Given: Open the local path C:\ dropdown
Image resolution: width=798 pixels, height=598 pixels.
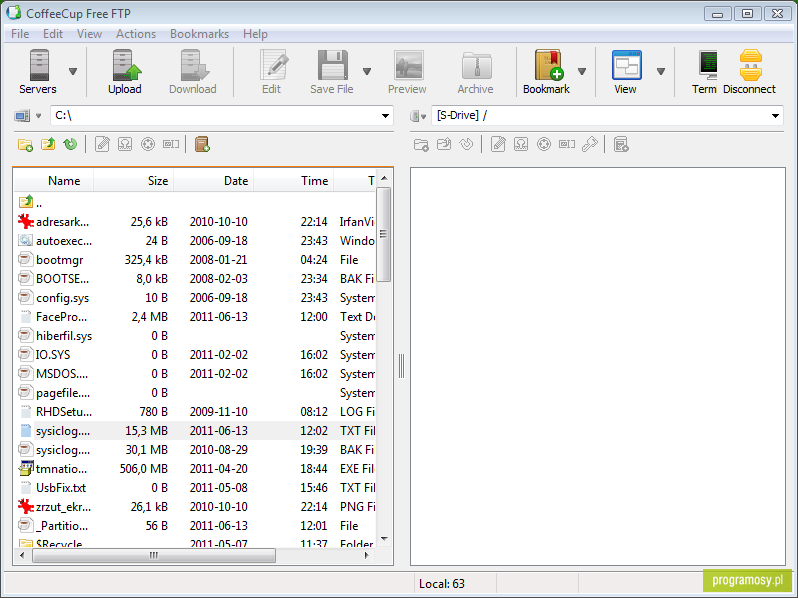Looking at the screenshot, I should pyautogui.click(x=385, y=116).
